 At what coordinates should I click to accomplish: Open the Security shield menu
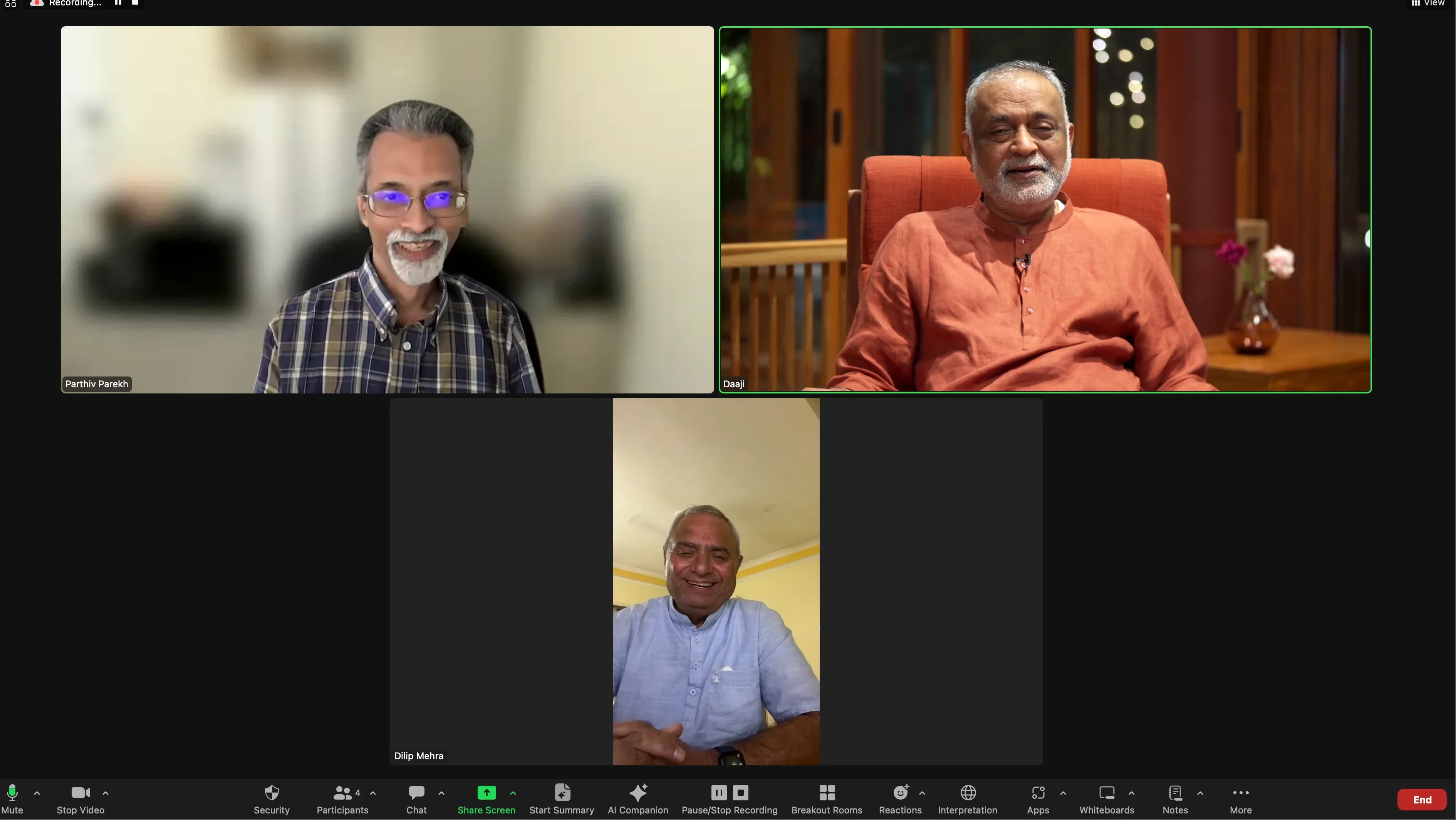point(271,798)
